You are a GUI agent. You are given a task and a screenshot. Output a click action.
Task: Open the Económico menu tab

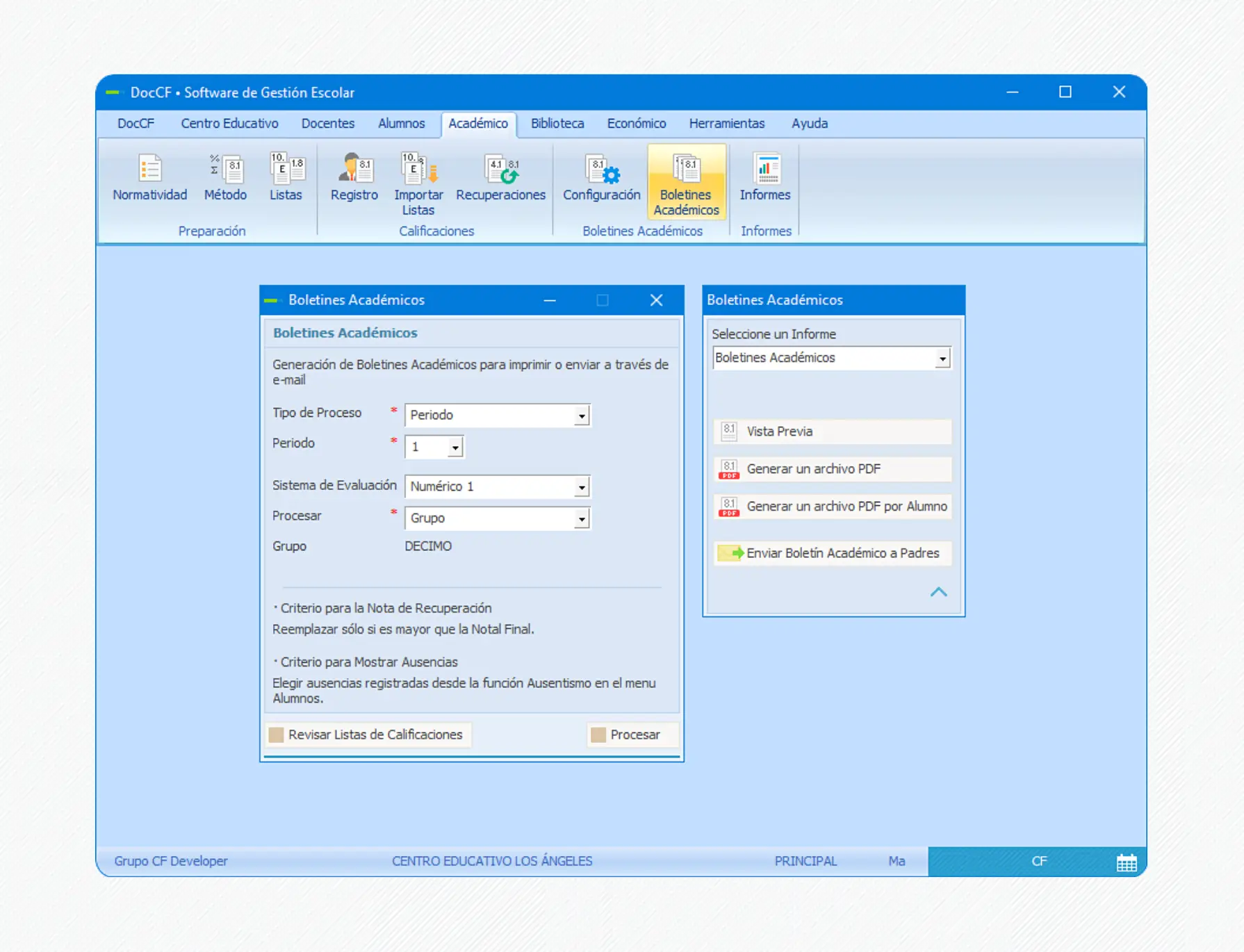click(636, 124)
